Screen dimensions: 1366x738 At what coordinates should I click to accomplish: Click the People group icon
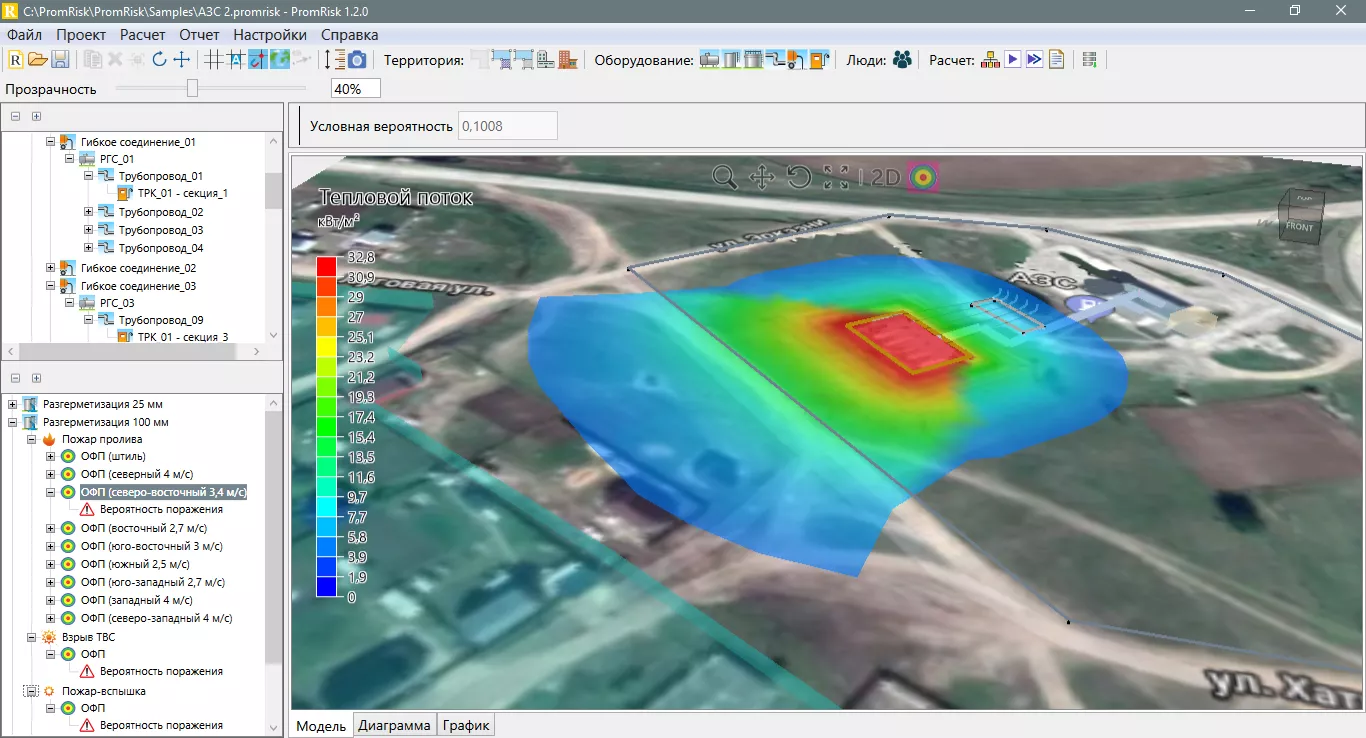coord(902,60)
